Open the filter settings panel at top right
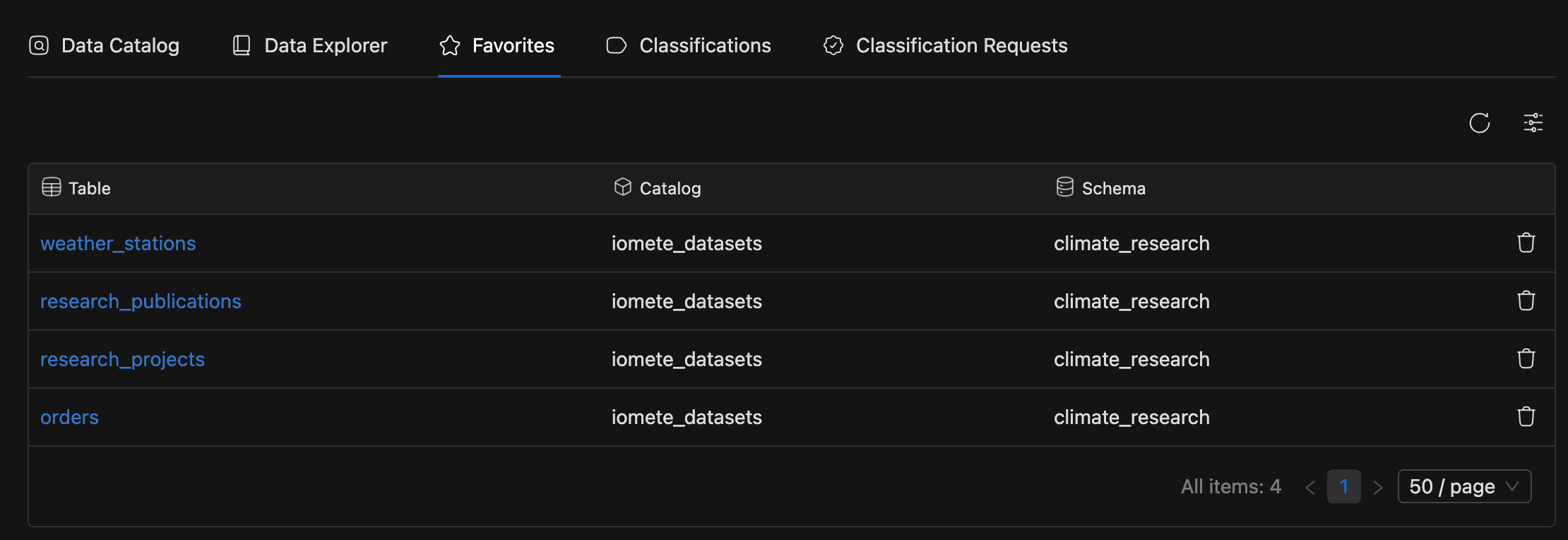The height and width of the screenshot is (540, 1568). (1532, 122)
